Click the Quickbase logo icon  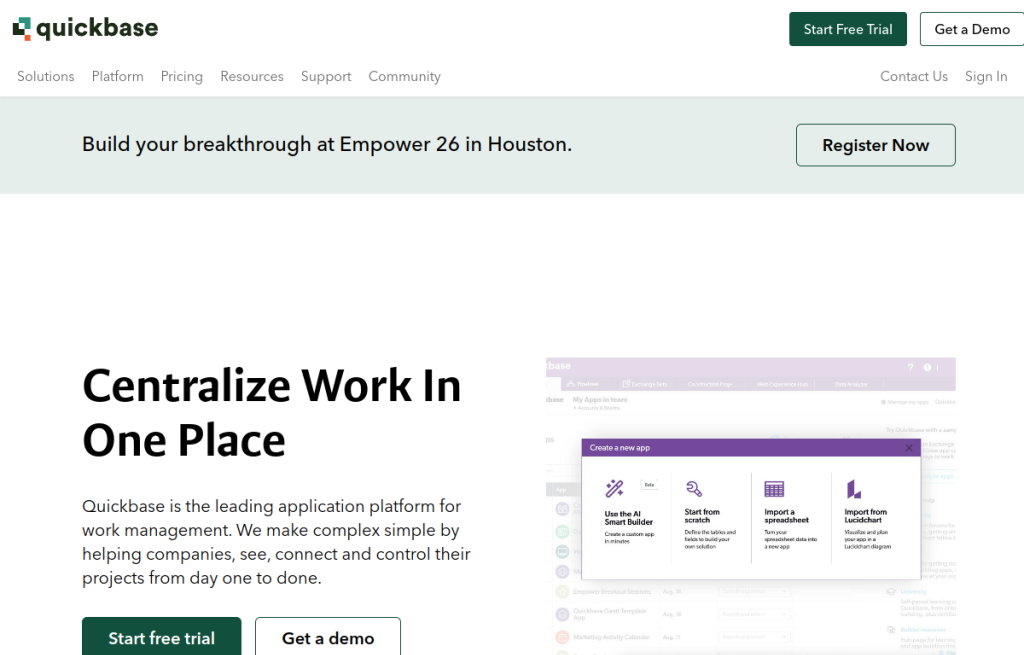[22, 29]
